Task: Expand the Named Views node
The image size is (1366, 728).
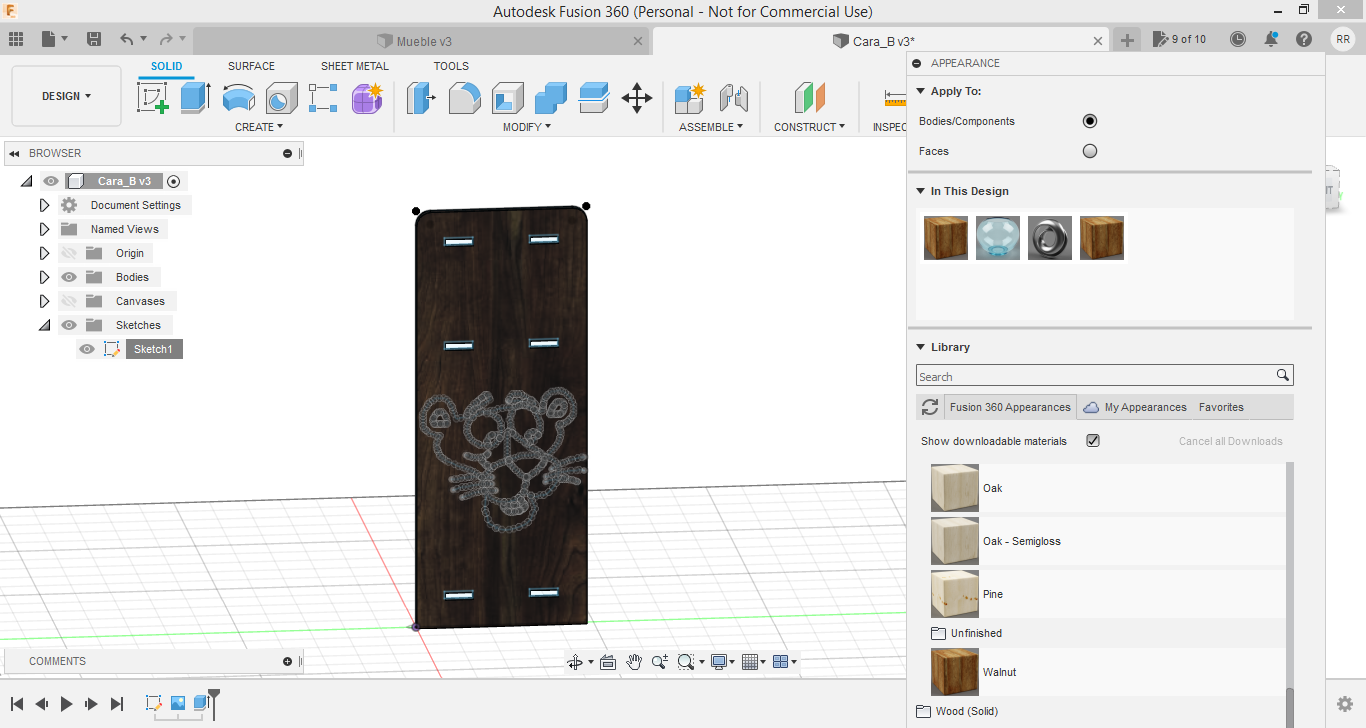Action: 44,229
